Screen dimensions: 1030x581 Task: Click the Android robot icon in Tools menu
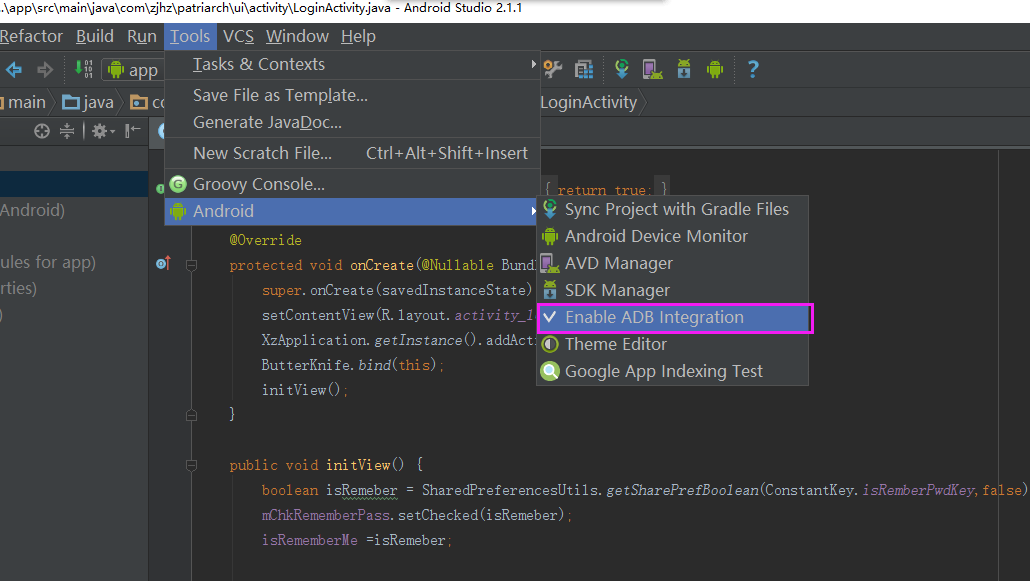pyautogui.click(x=178, y=211)
